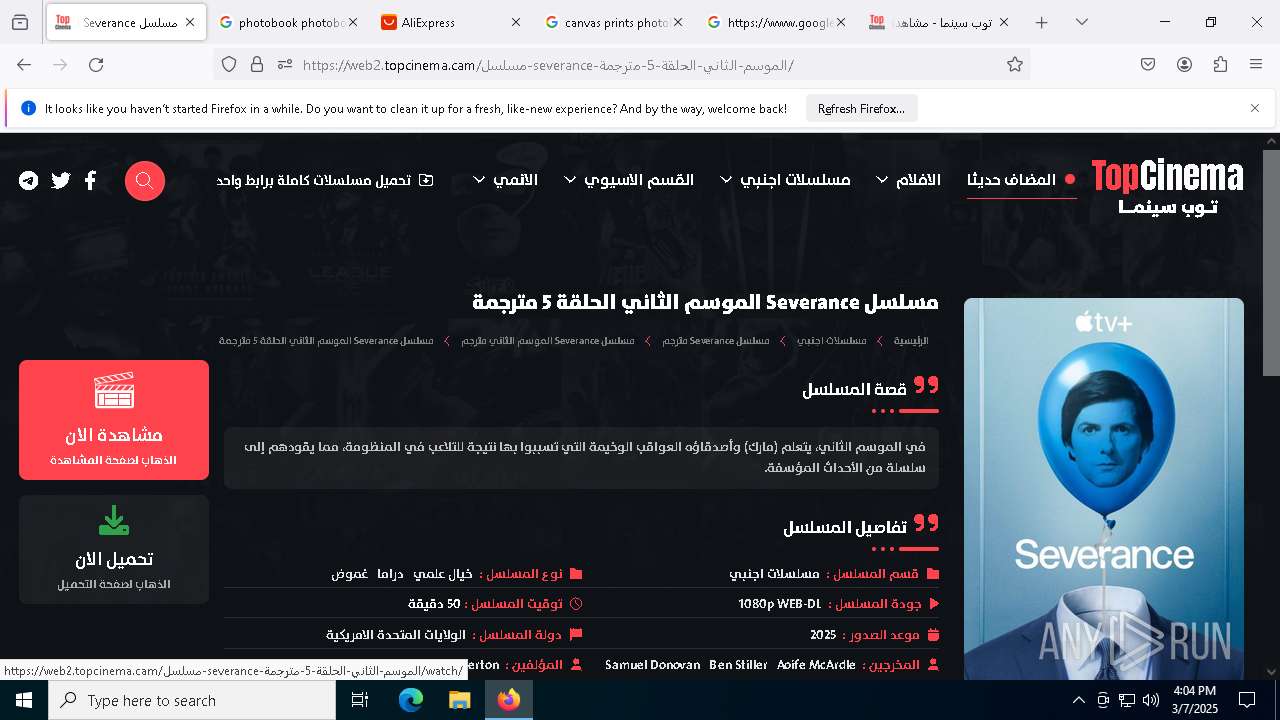Click the Windows taskbar search box
This screenshot has height=720, width=1280.
(x=192, y=700)
